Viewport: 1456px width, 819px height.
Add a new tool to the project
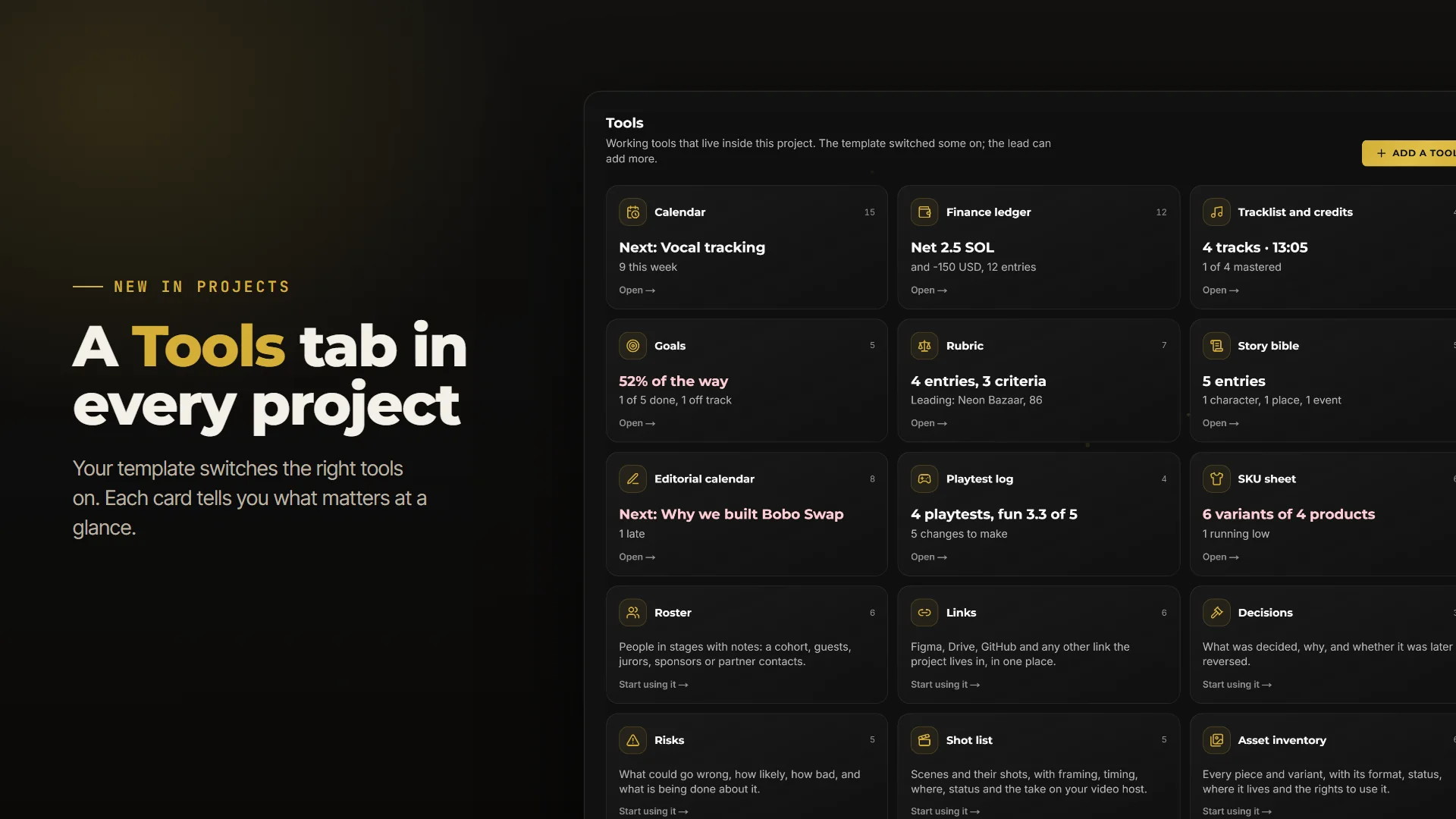(x=1409, y=153)
